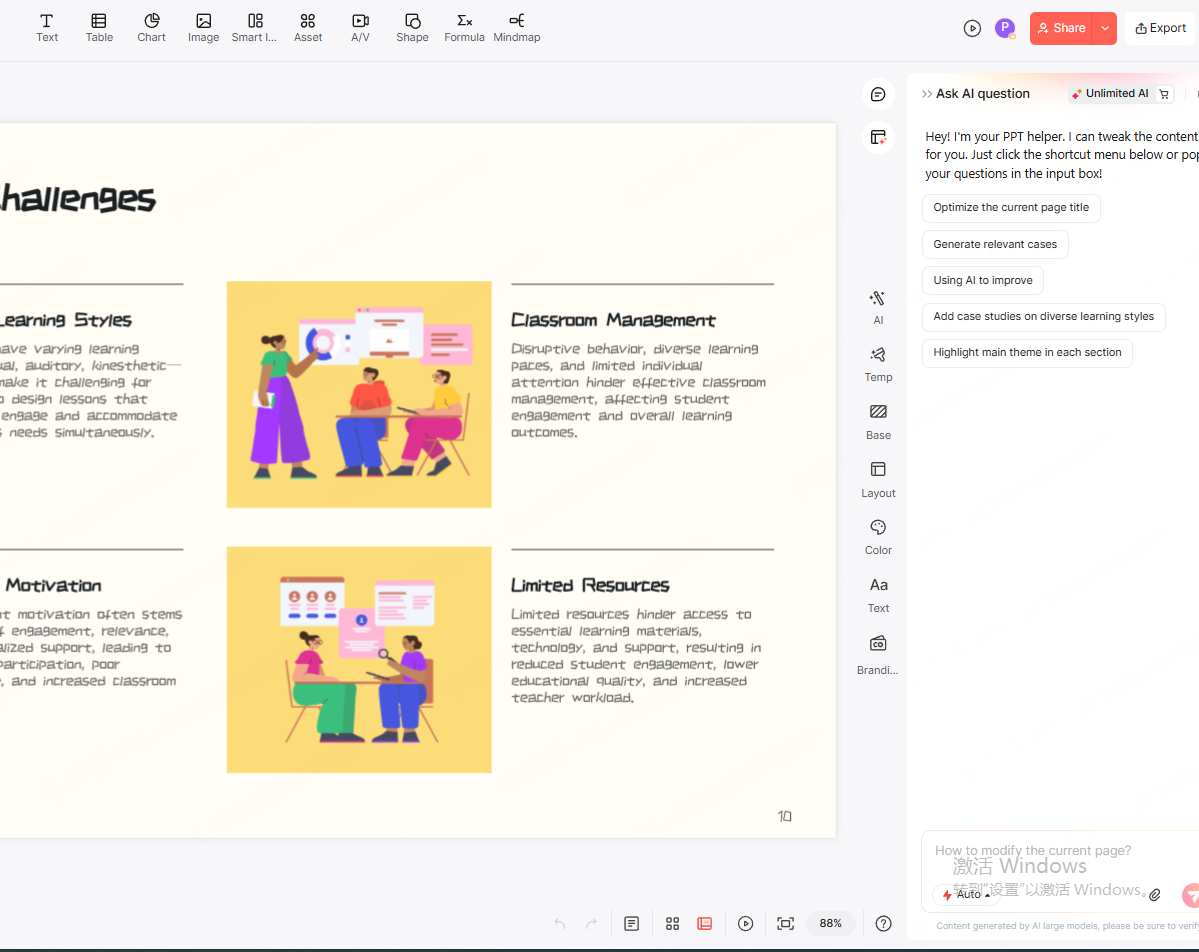Viewport: 1199px width, 952px height.
Task: Click the Export button
Action: (x=1160, y=28)
